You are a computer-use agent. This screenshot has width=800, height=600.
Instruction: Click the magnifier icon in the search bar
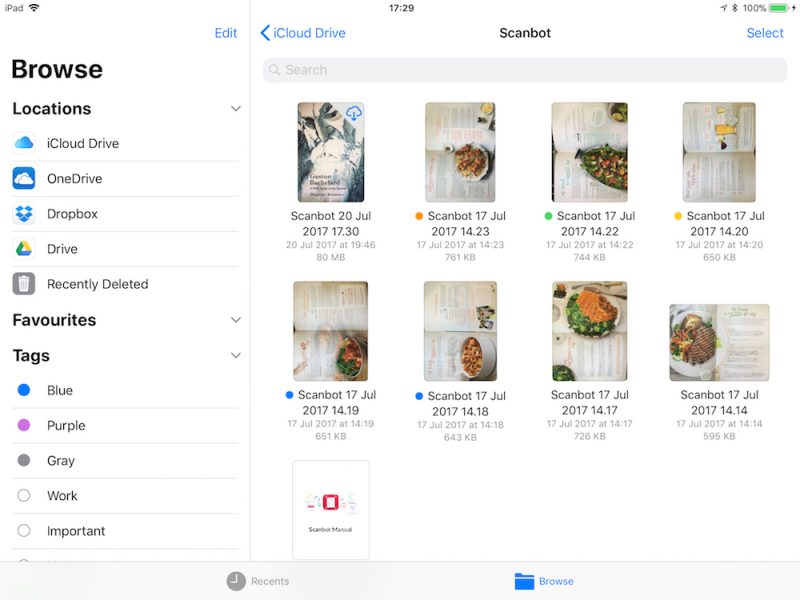point(274,70)
